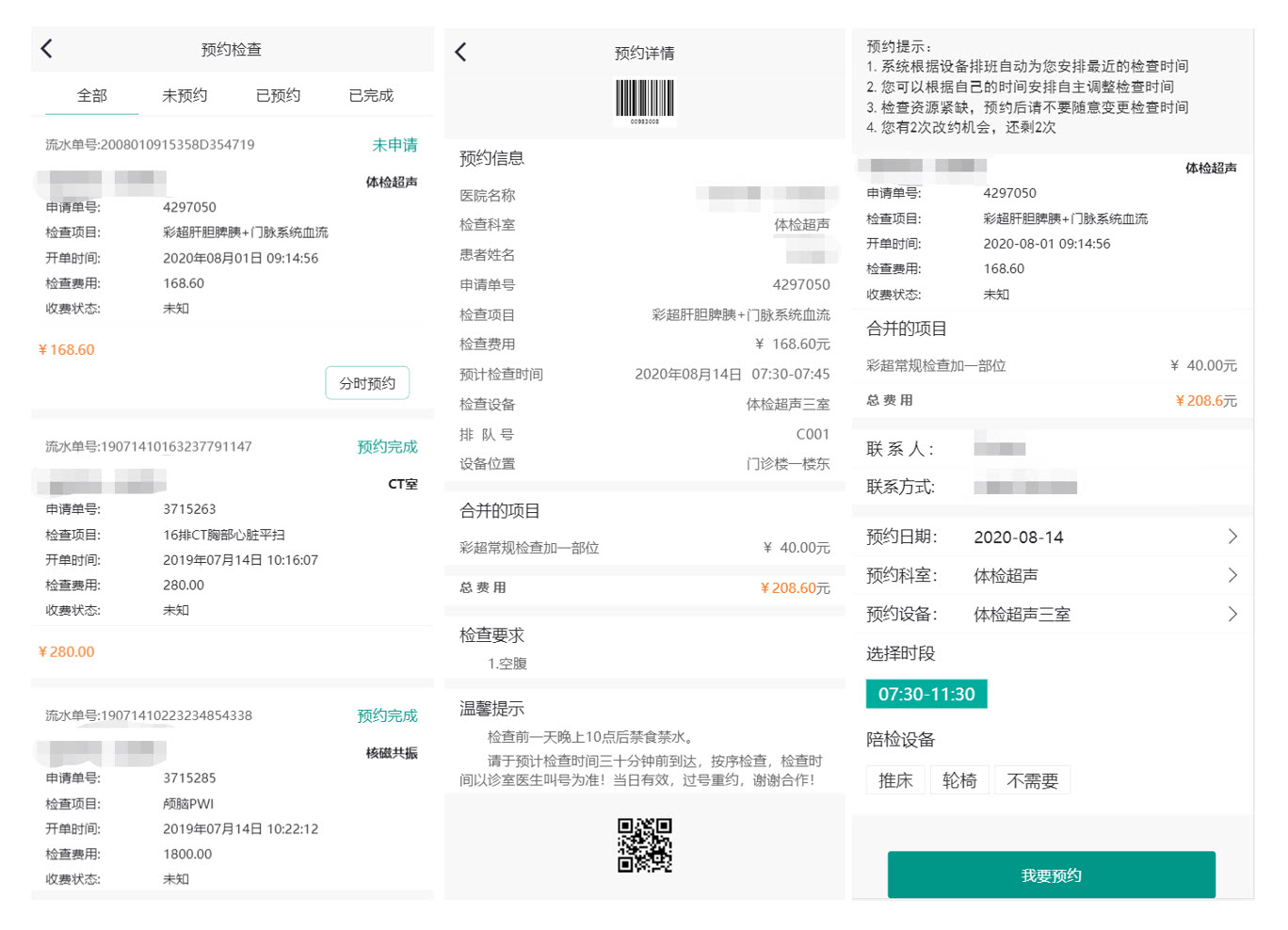
Task: Open the 预约完成 CT室 order card
Action: coord(232,548)
